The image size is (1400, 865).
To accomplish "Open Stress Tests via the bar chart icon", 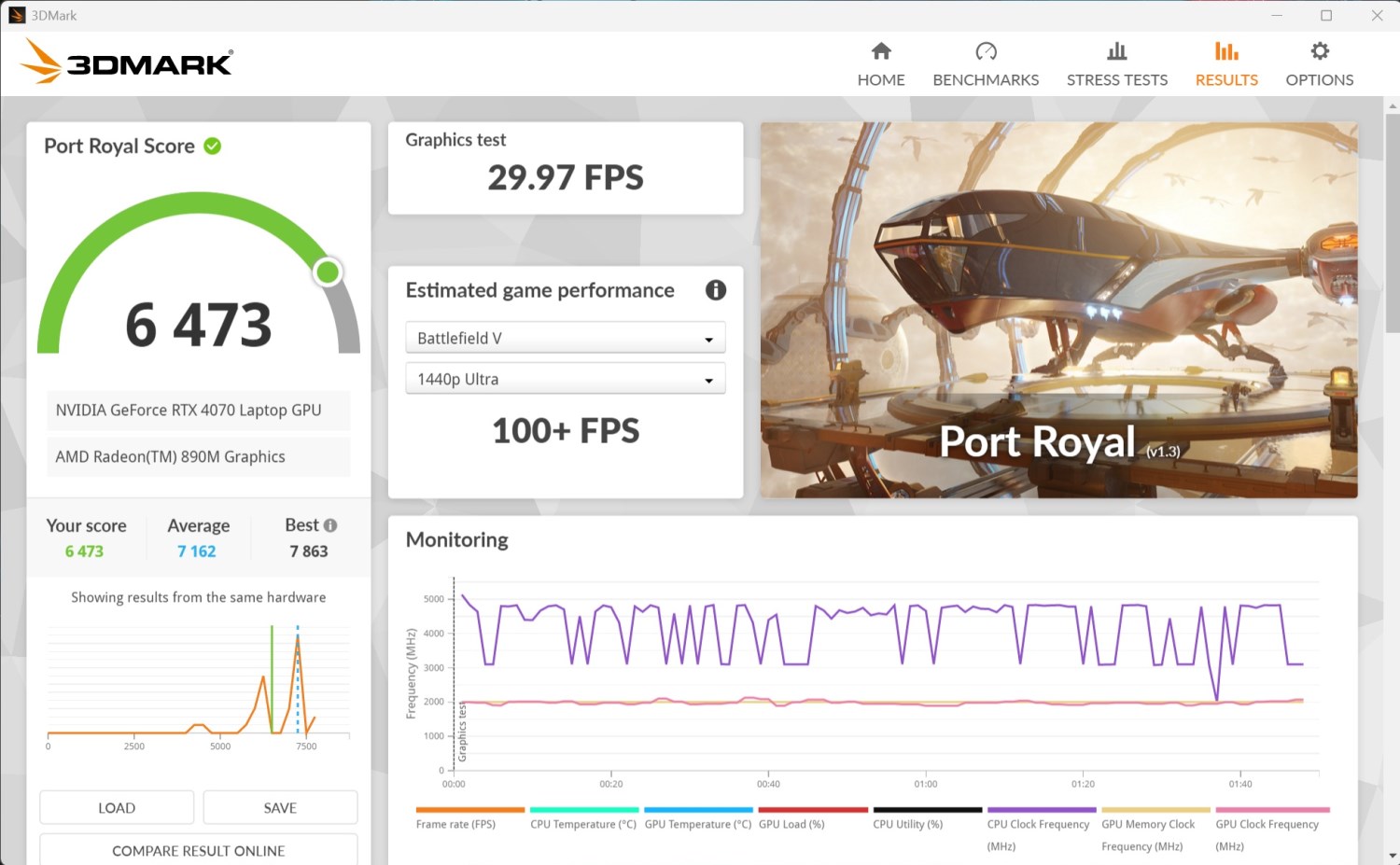I will coord(1116,51).
